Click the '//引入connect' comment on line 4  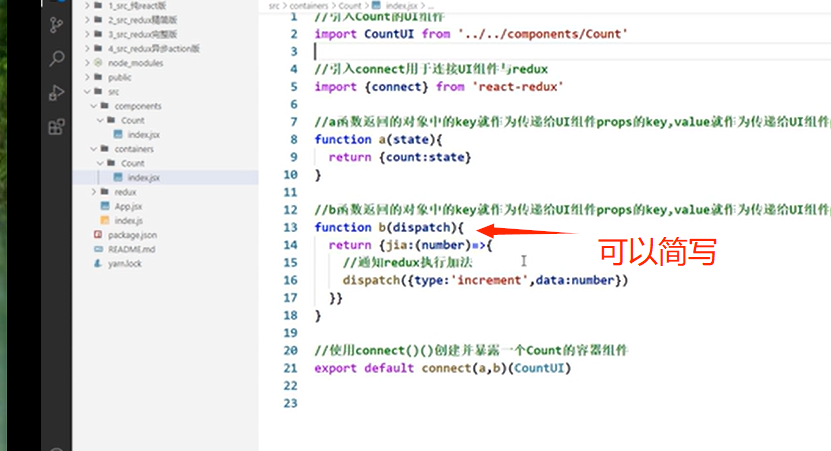pyautogui.click(x=431, y=69)
